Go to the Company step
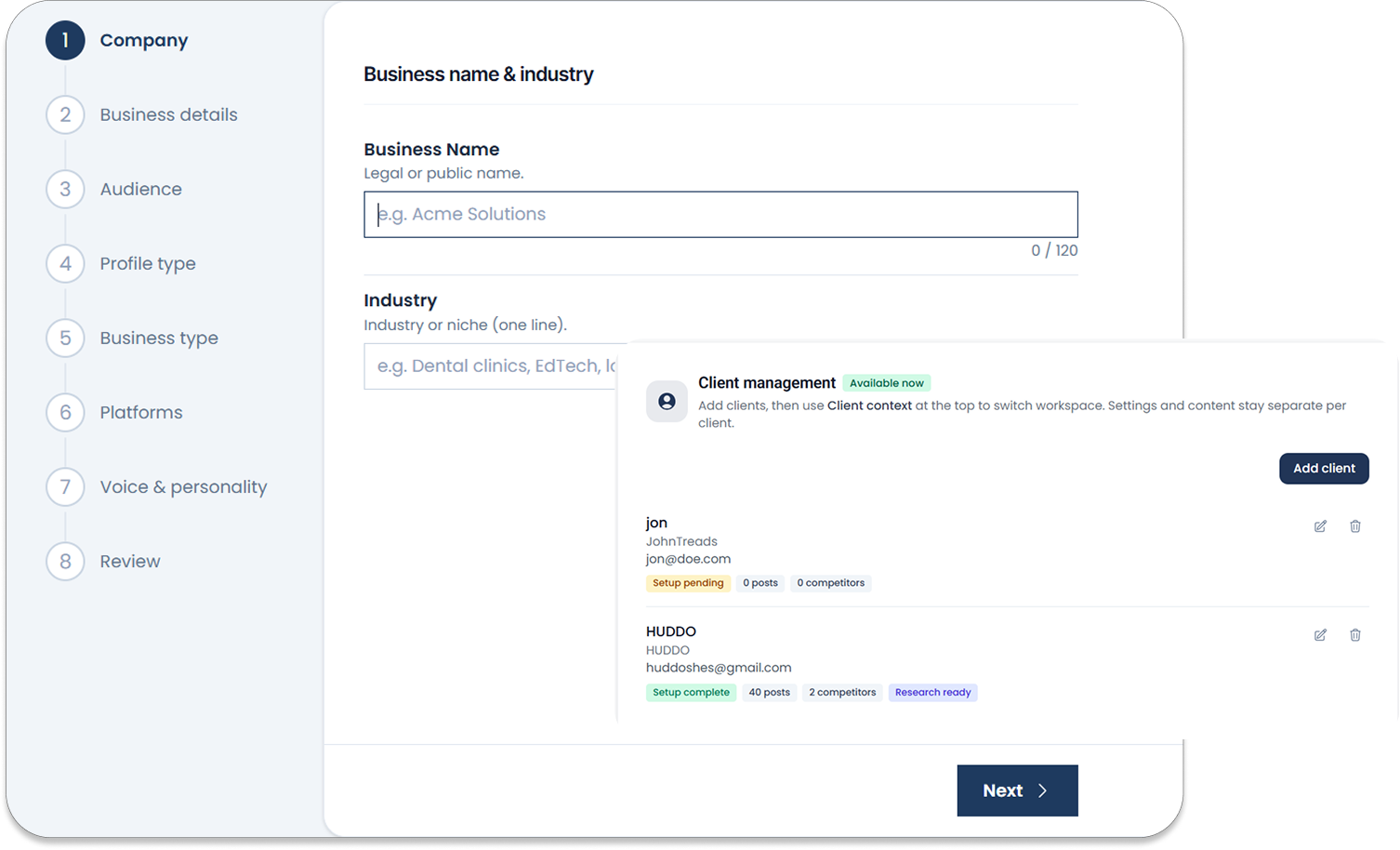Image resolution: width=1400 pixels, height=850 pixels. [144, 40]
